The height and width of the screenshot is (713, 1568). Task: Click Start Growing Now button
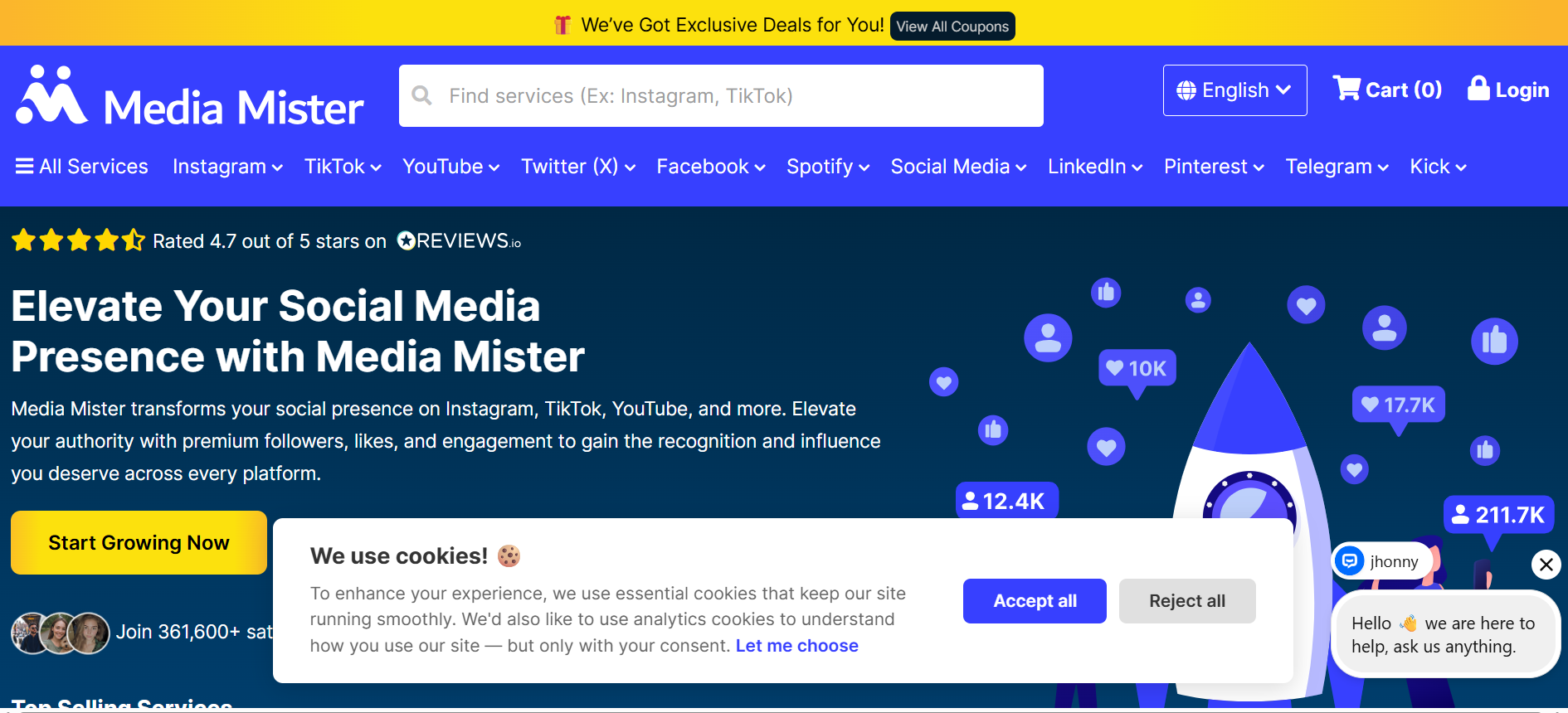[139, 542]
